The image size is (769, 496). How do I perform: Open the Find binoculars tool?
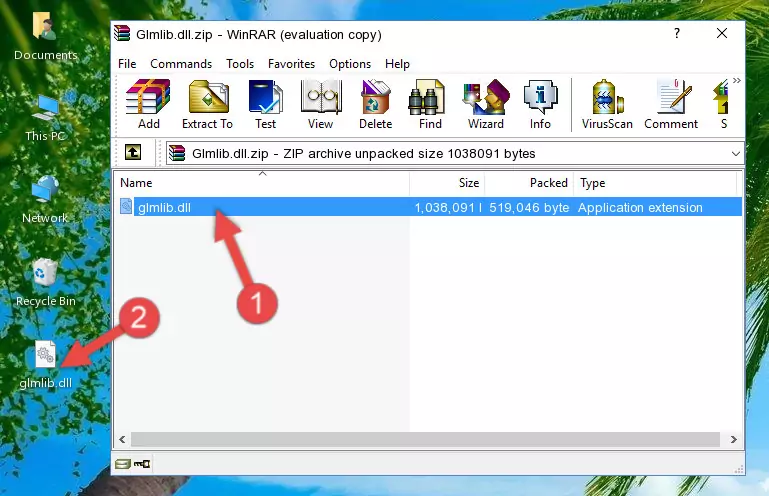tap(430, 104)
